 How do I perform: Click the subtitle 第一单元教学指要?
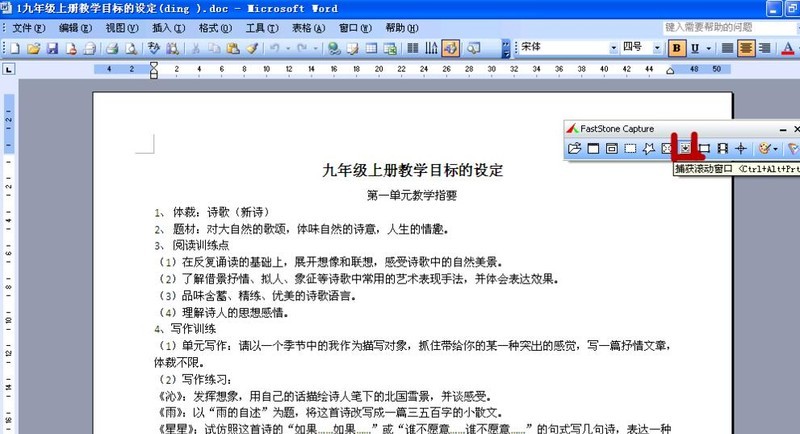412,195
